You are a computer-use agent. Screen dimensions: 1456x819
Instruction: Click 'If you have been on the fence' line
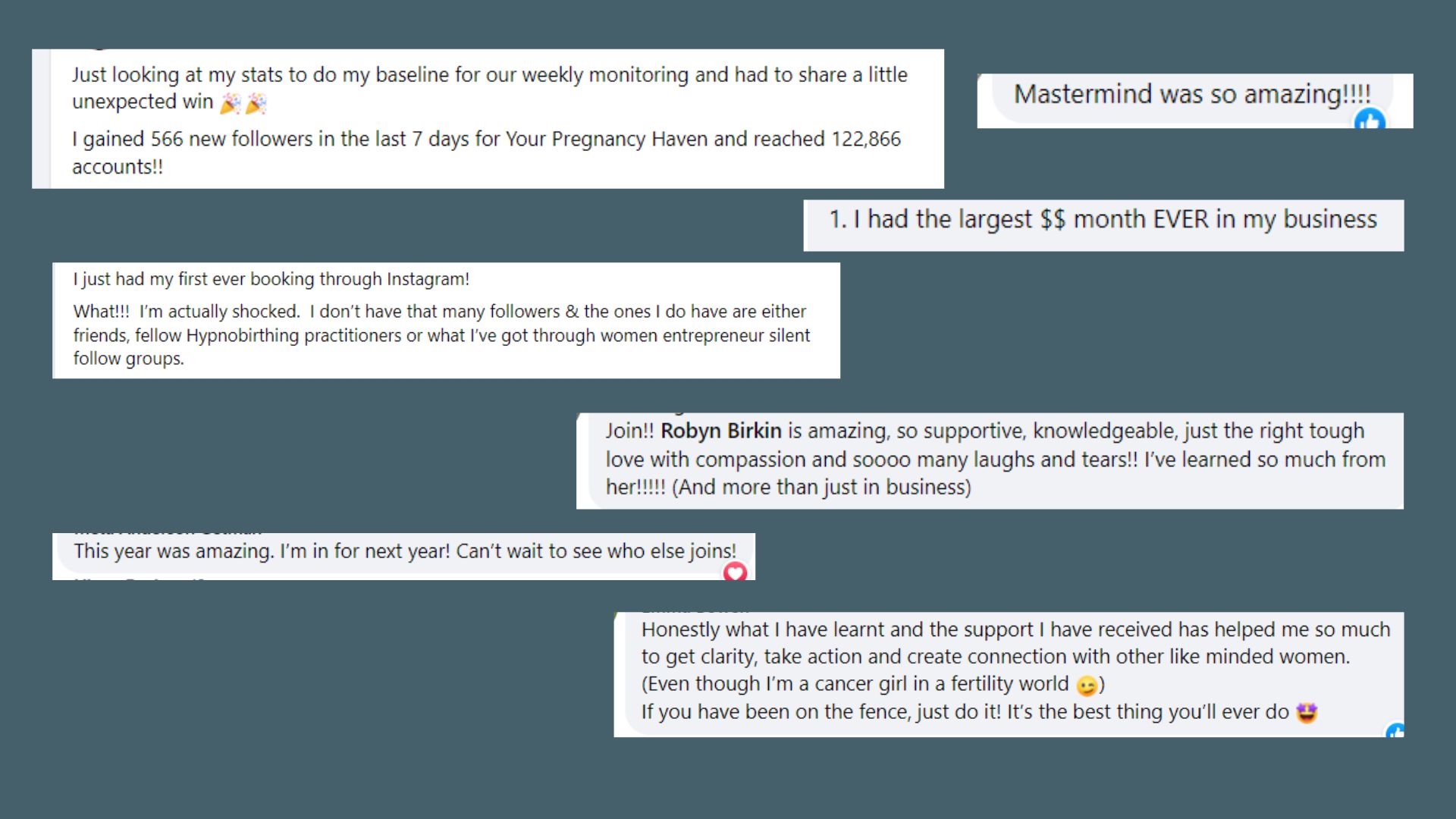[x=979, y=712]
